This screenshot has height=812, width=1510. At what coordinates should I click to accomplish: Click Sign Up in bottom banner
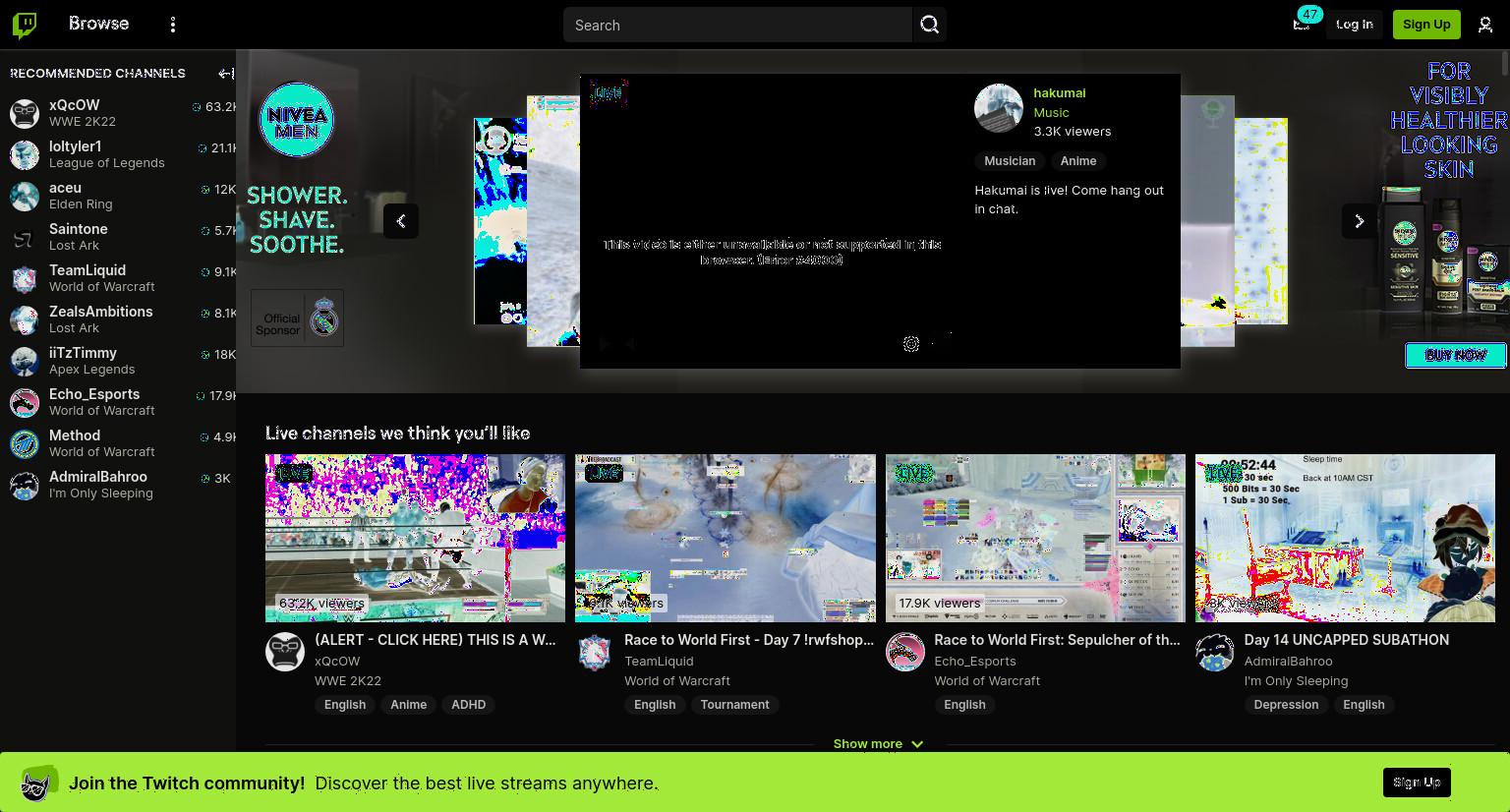pyautogui.click(x=1417, y=783)
